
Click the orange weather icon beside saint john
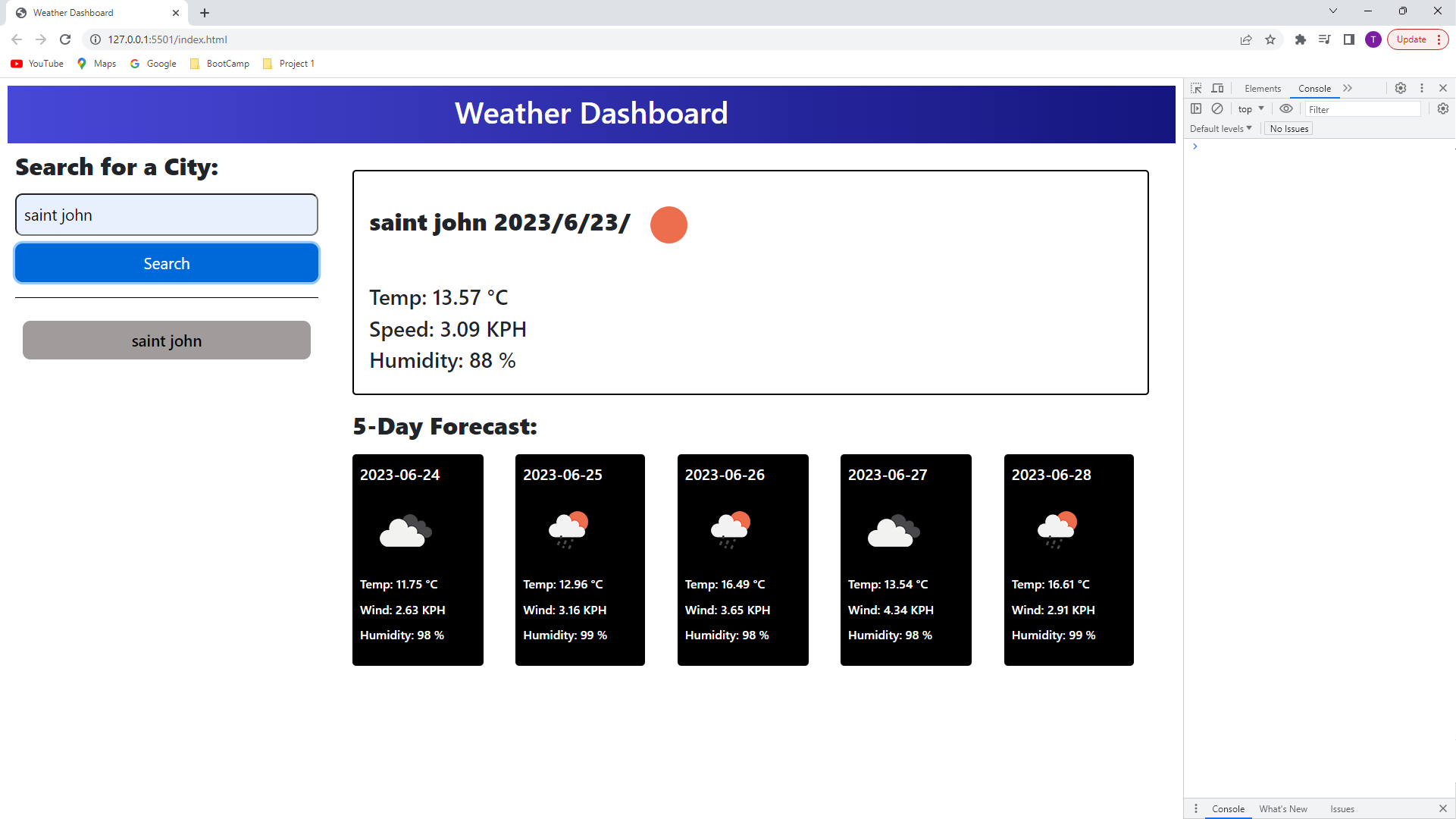click(669, 224)
